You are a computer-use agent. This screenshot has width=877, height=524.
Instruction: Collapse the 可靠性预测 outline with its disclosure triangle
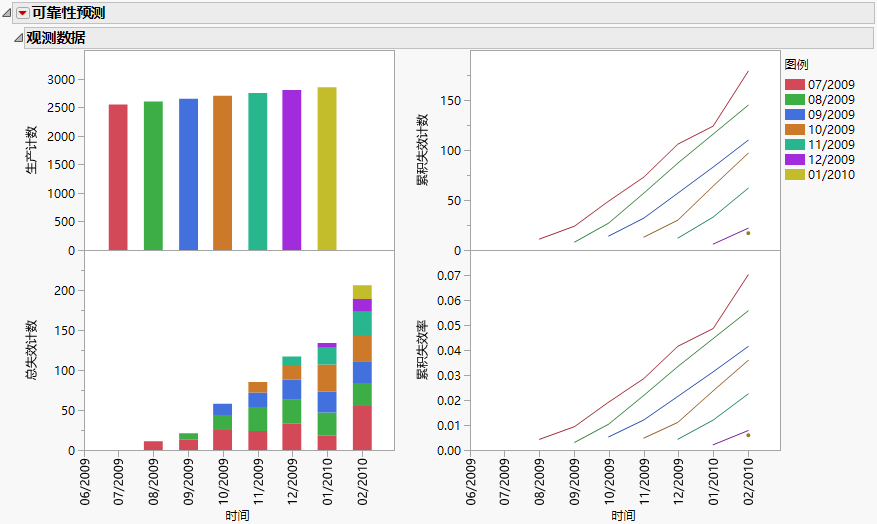tap(8, 13)
